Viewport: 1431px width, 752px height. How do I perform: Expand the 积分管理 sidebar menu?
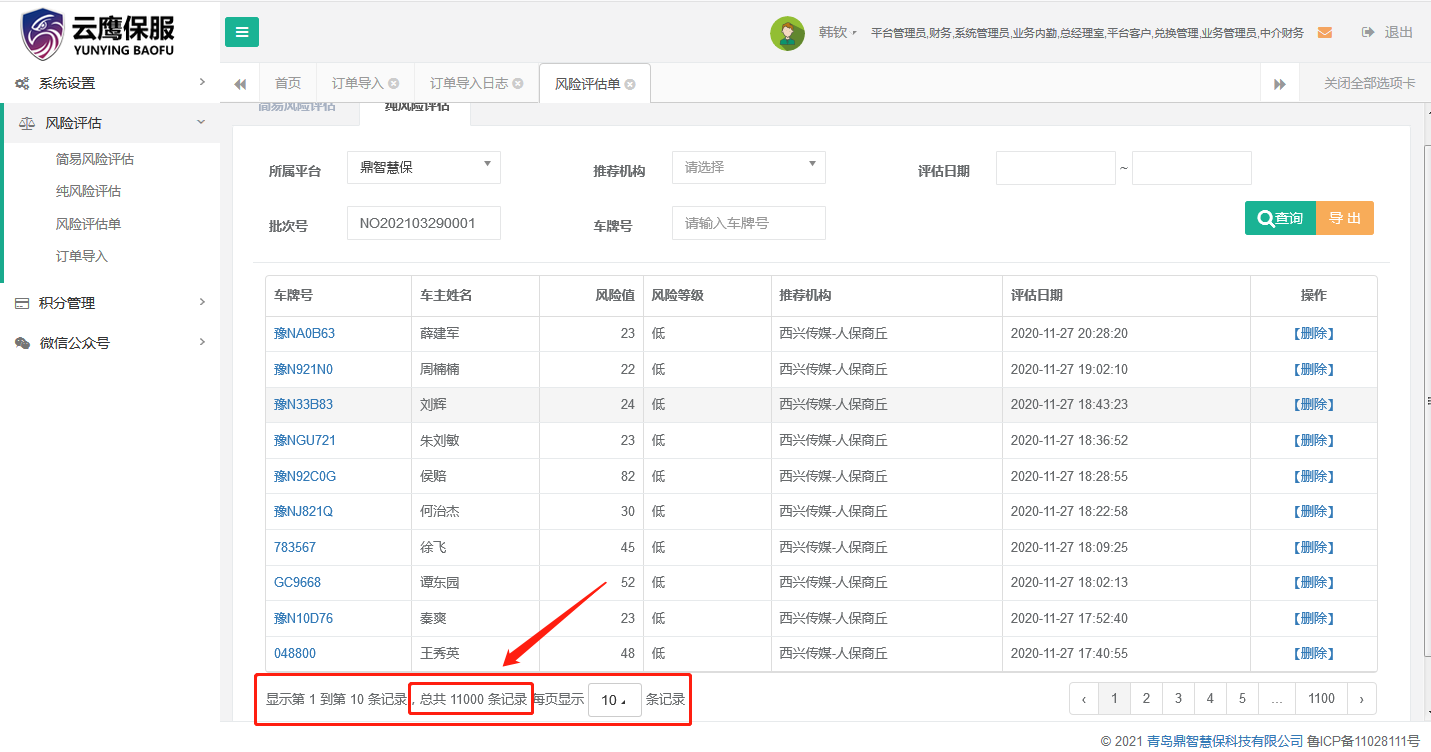click(110, 303)
